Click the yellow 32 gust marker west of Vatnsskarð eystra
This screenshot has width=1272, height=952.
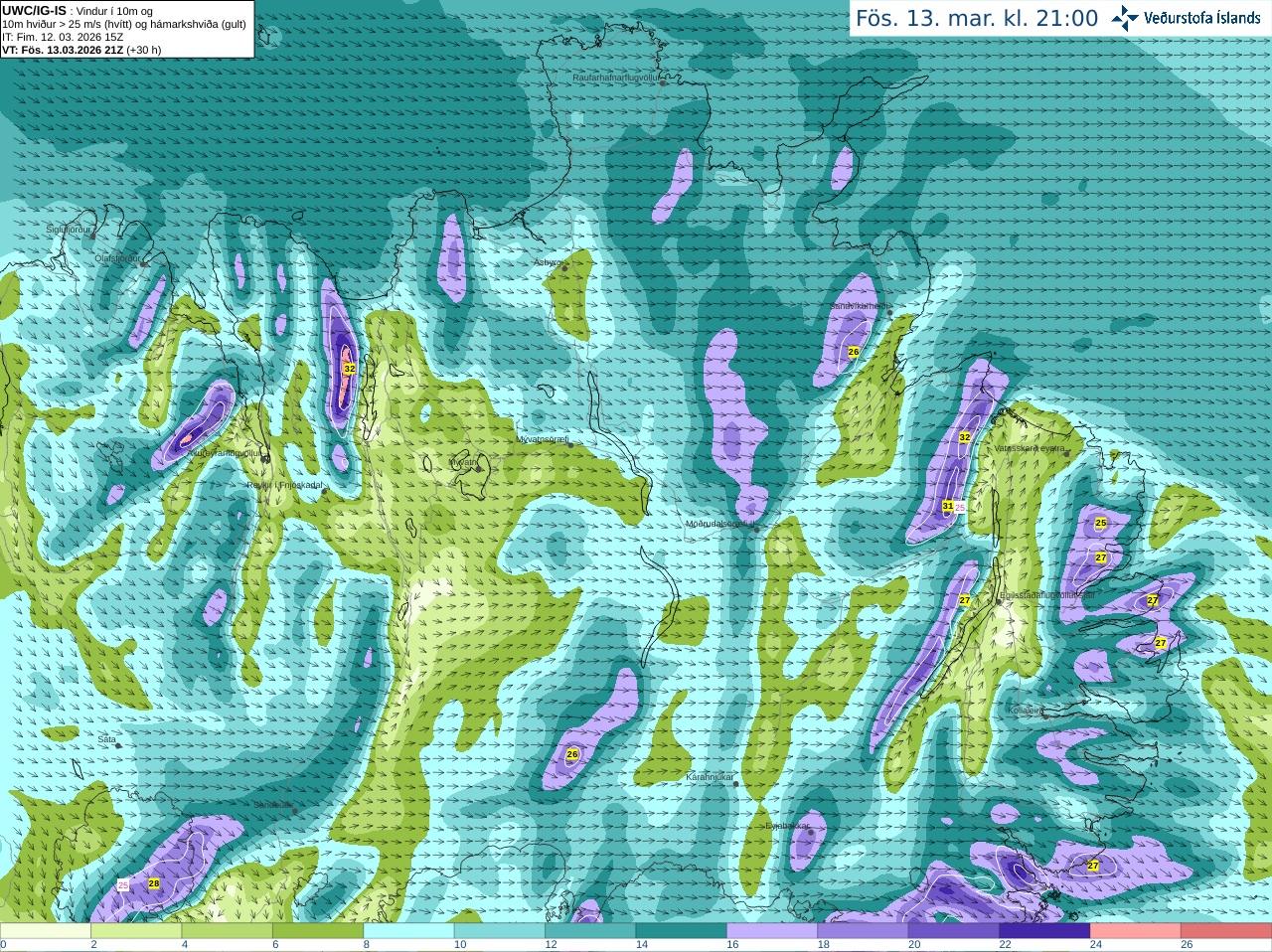tap(965, 437)
